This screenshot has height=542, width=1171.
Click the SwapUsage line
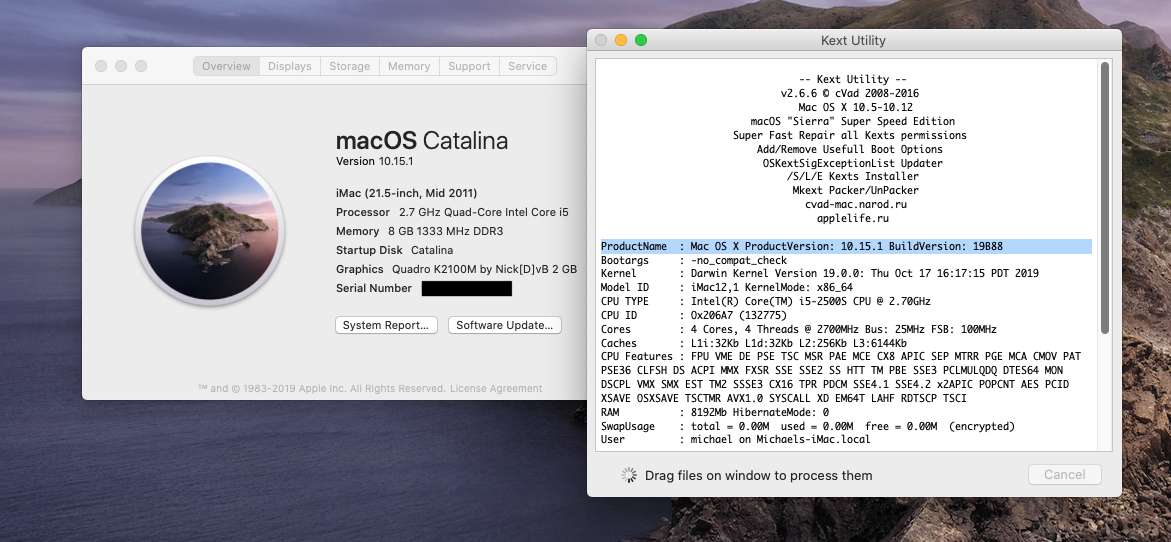pyautogui.click(x=807, y=426)
